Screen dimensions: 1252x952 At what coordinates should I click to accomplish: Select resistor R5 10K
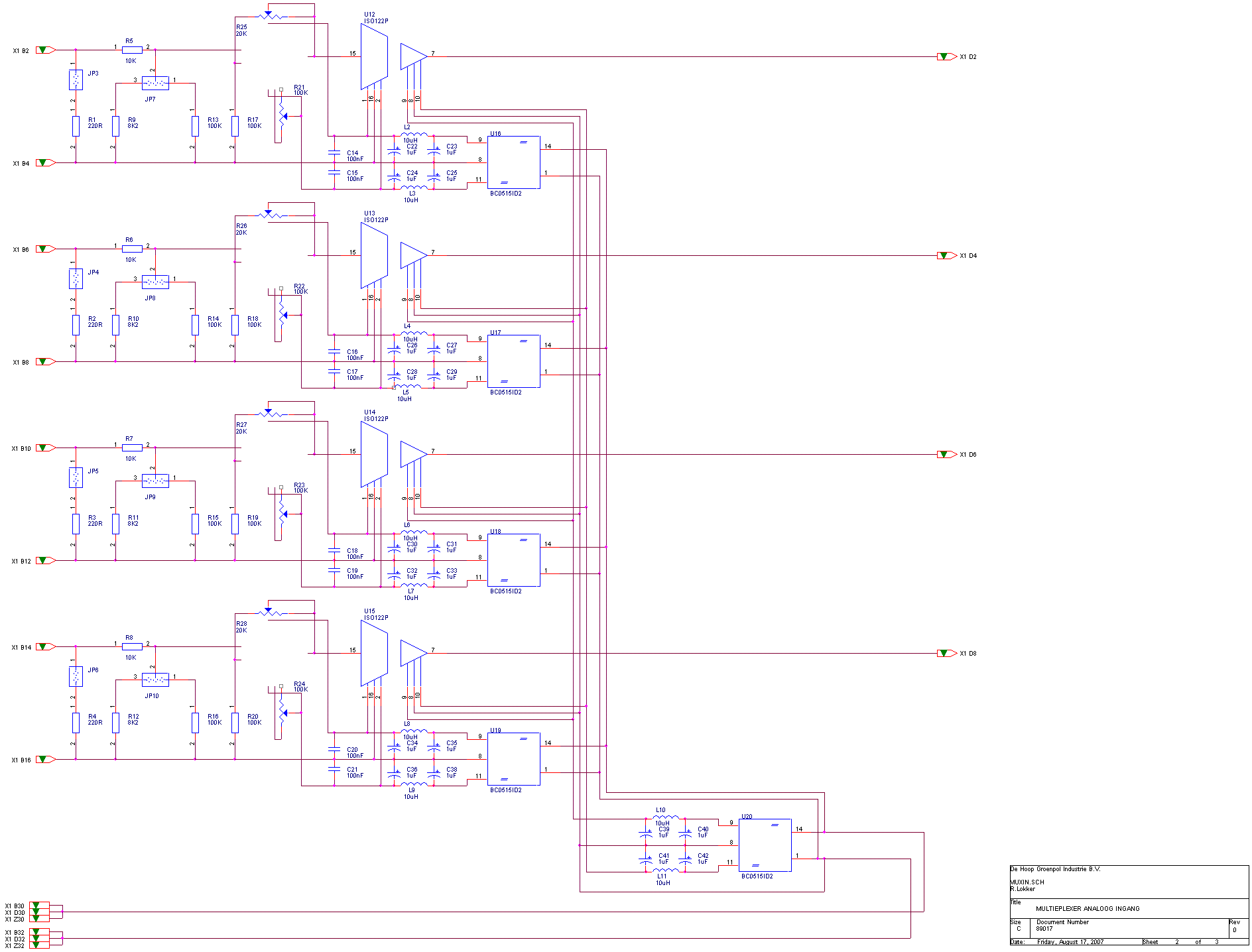pos(132,50)
